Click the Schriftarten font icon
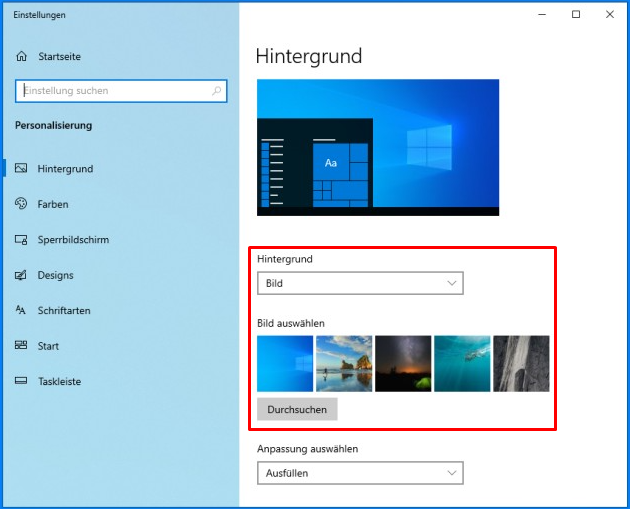The image size is (630, 509). [21, 310]
